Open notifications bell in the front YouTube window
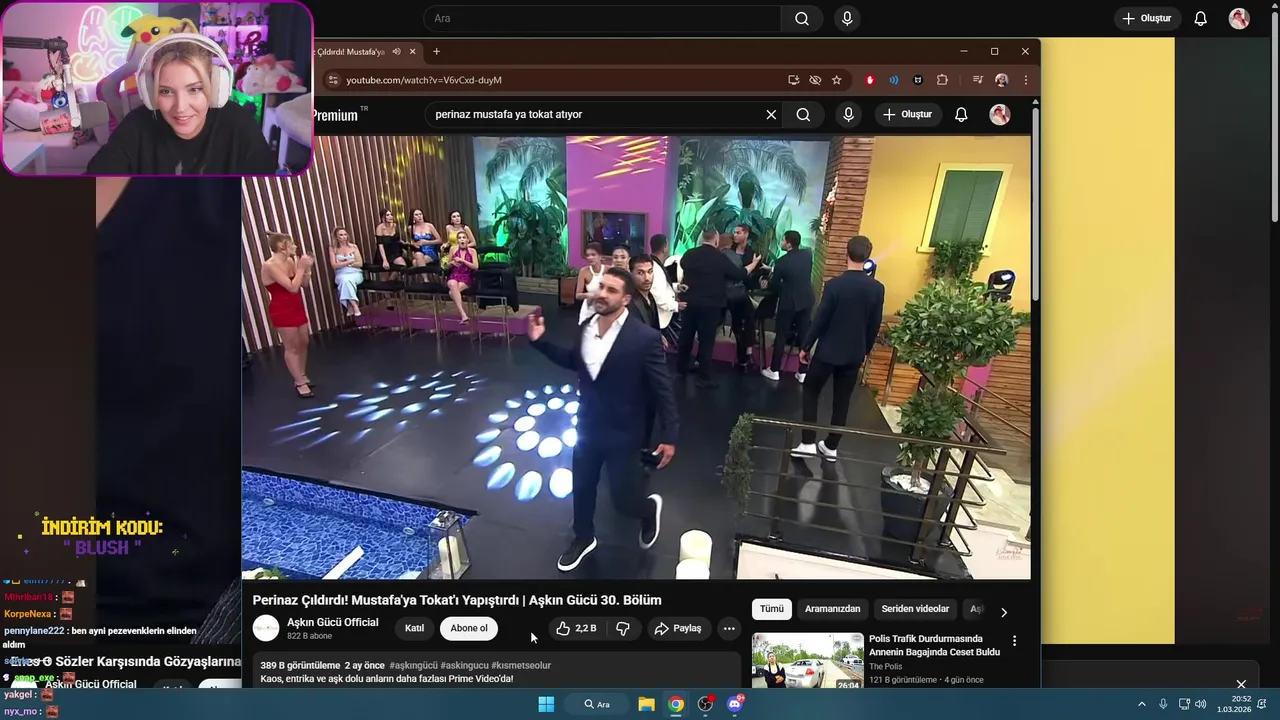This screenshot has height=720, width=1280. point(961,115)
